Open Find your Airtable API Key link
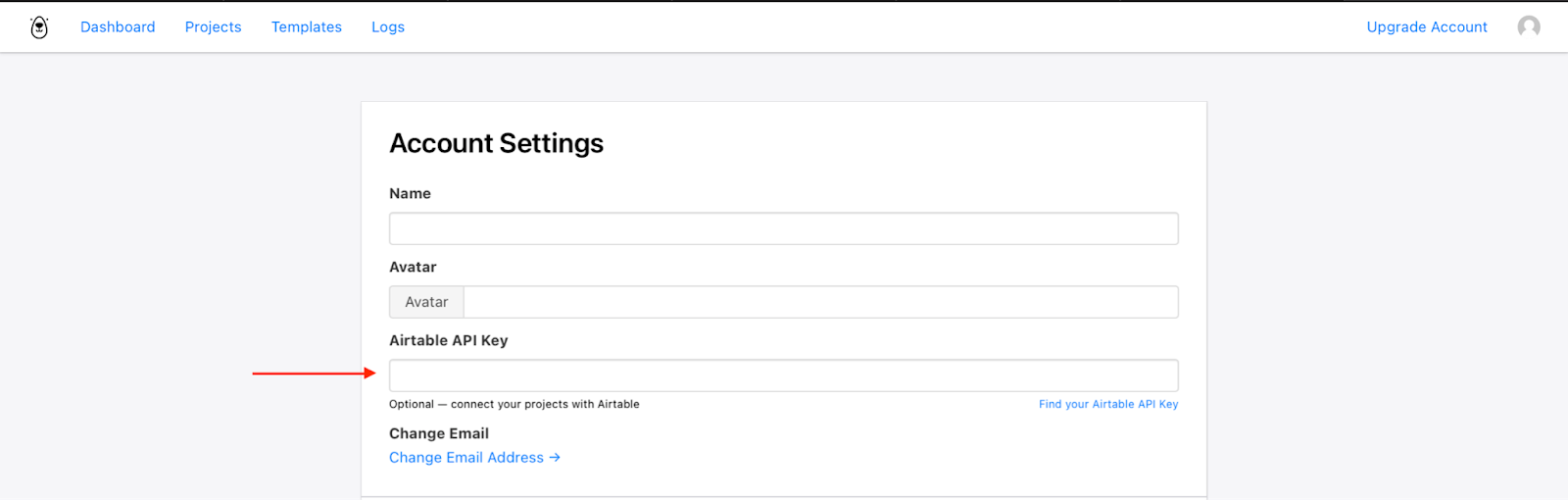The width and height of the screenshot is (1568, 500). [x=1107, y=404]
